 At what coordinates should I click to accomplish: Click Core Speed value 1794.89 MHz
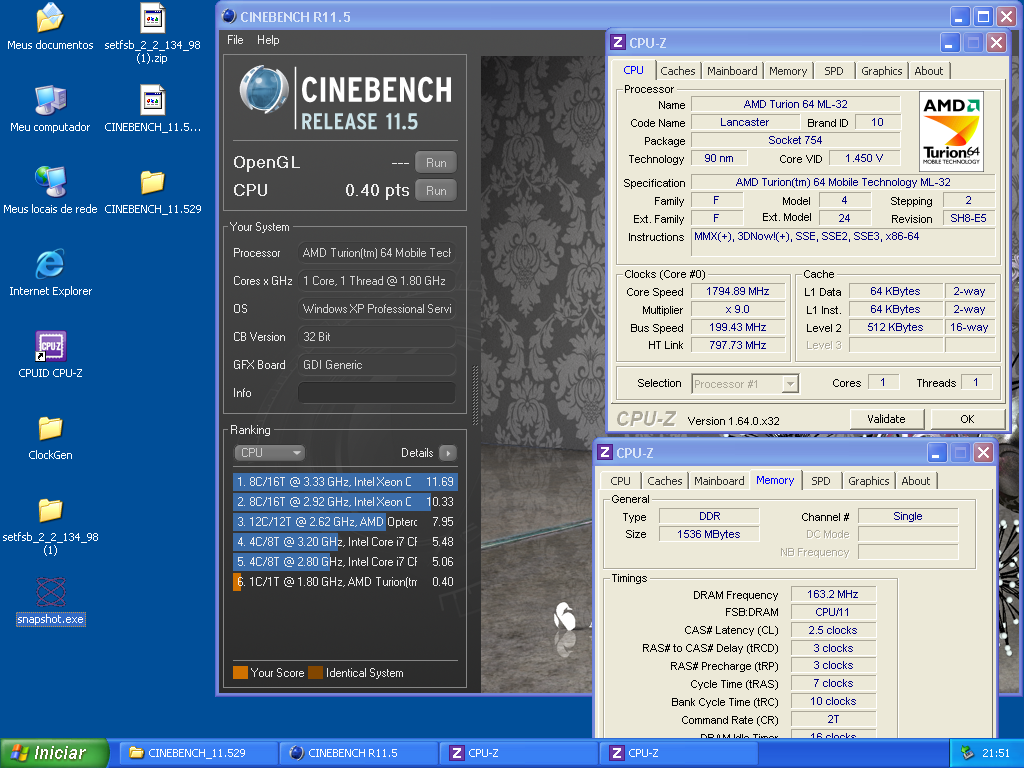pos(738,291)
